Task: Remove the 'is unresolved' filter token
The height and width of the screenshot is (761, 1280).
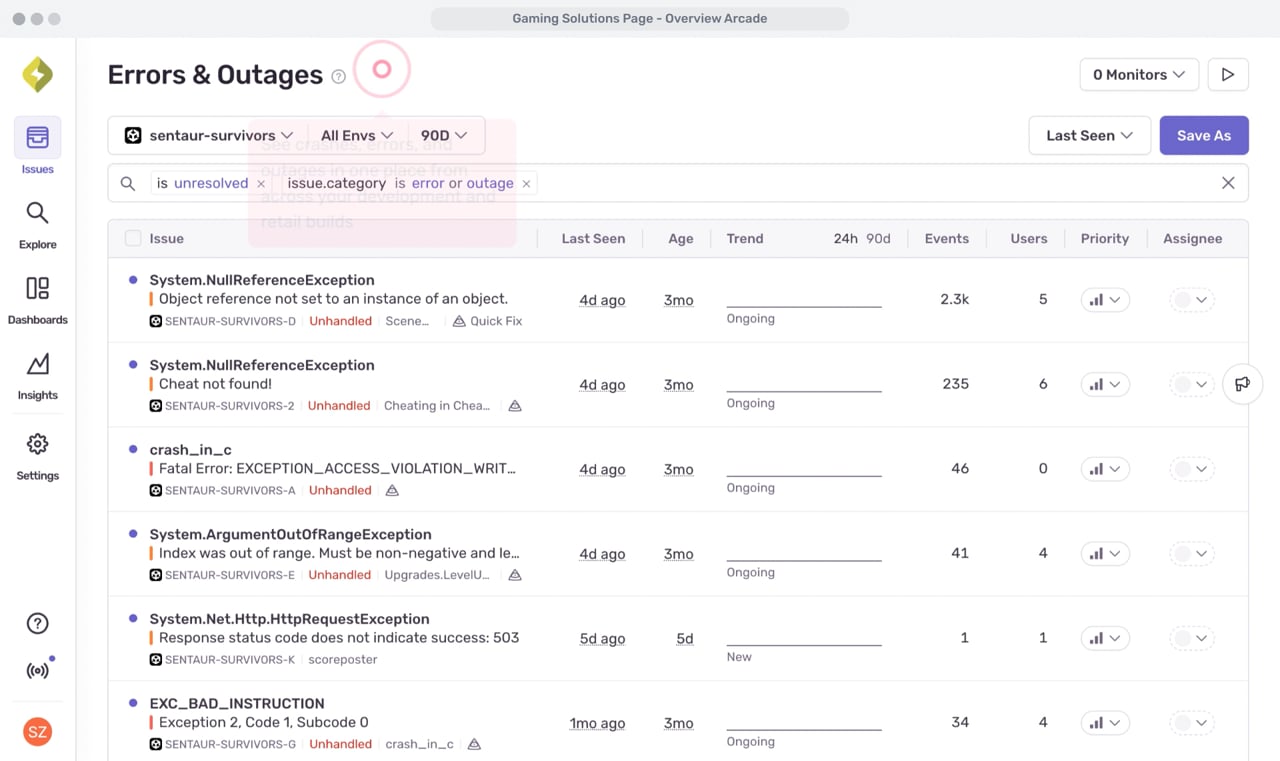Action: [261, 184]
